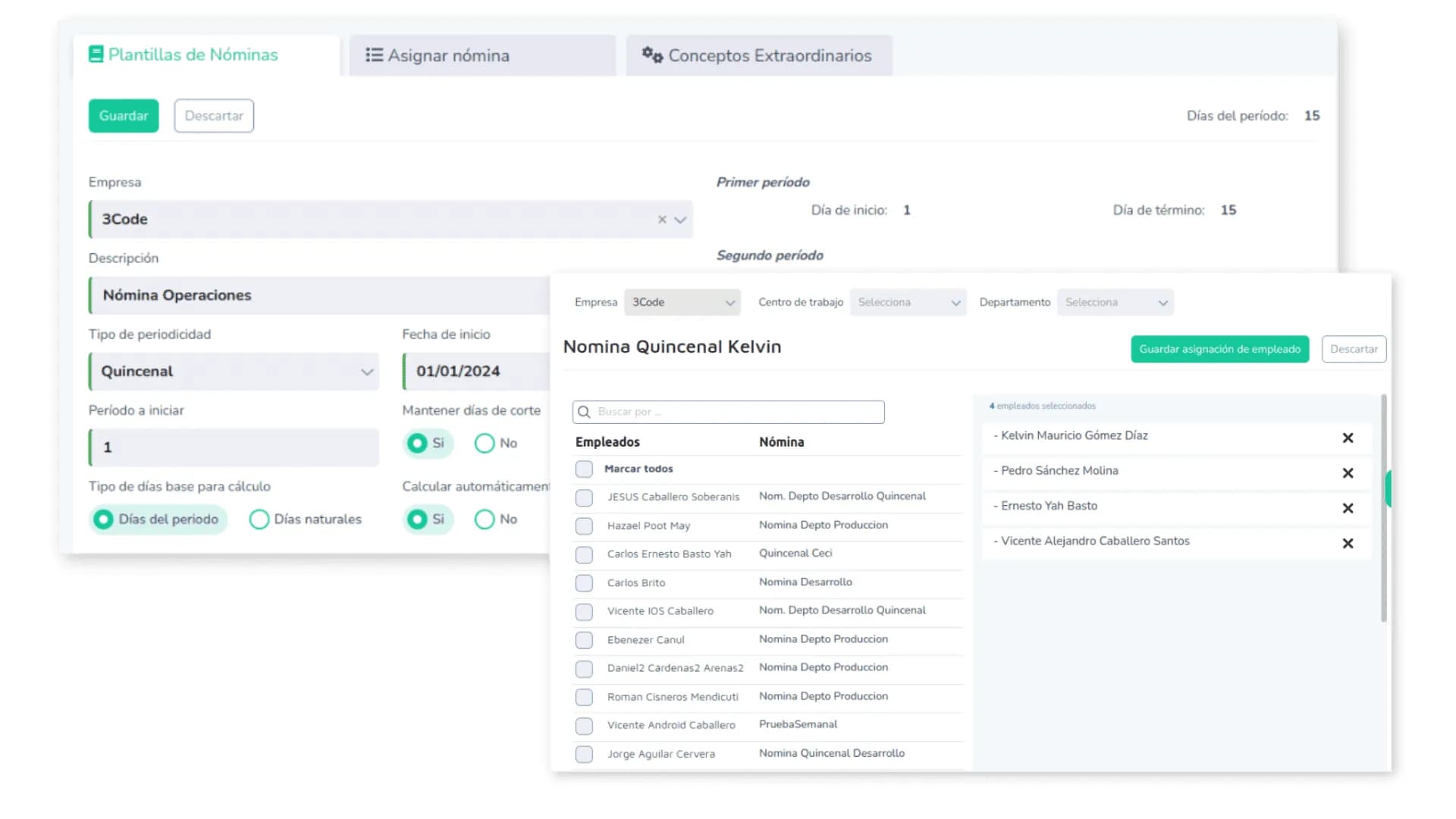
Task: Tick the checkbox for Hazael Poot May
Action: click(x=584, y=526)
